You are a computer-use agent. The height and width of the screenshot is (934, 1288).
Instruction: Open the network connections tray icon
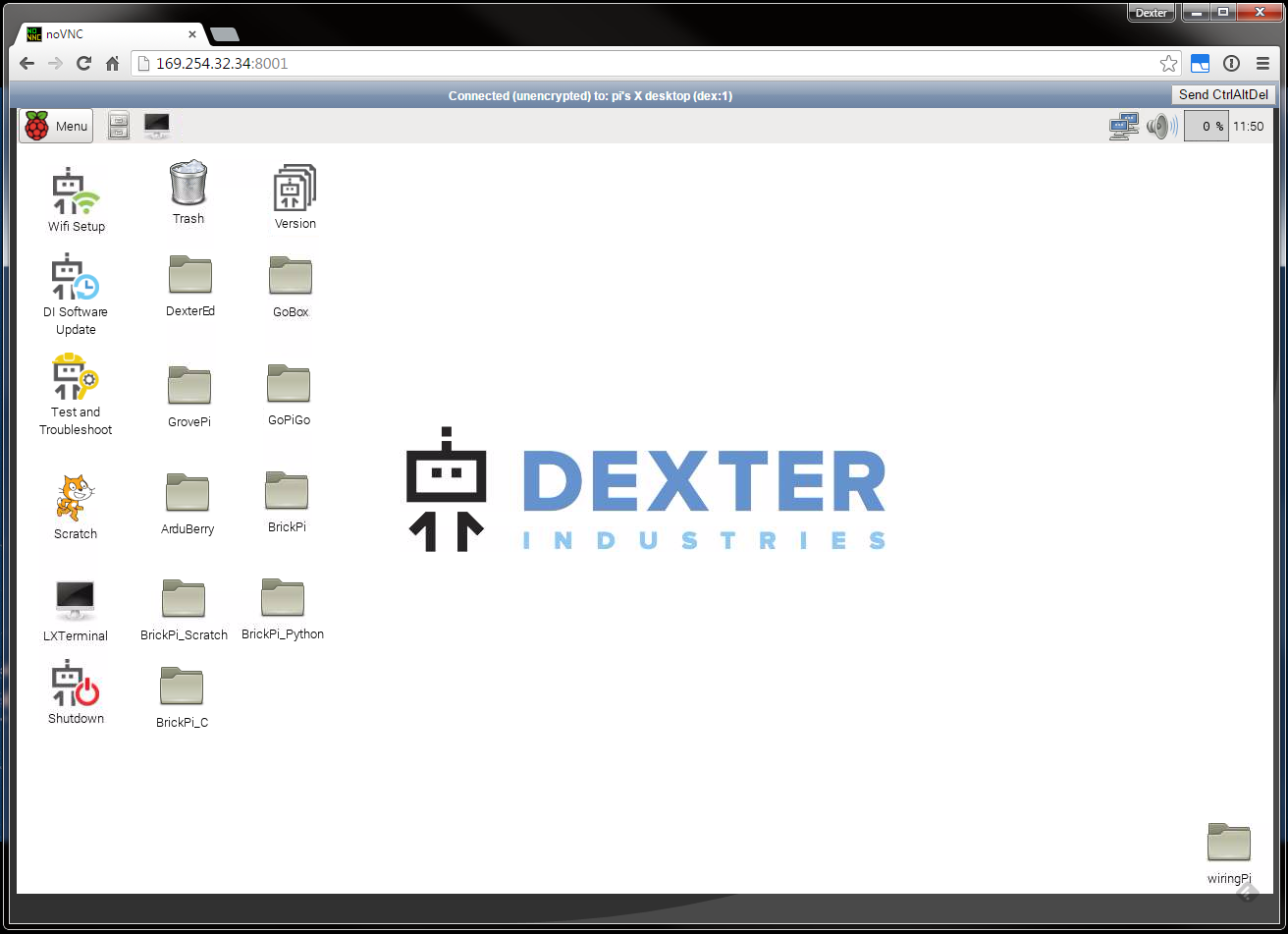pyautogui.click(x=1124, y=126)
